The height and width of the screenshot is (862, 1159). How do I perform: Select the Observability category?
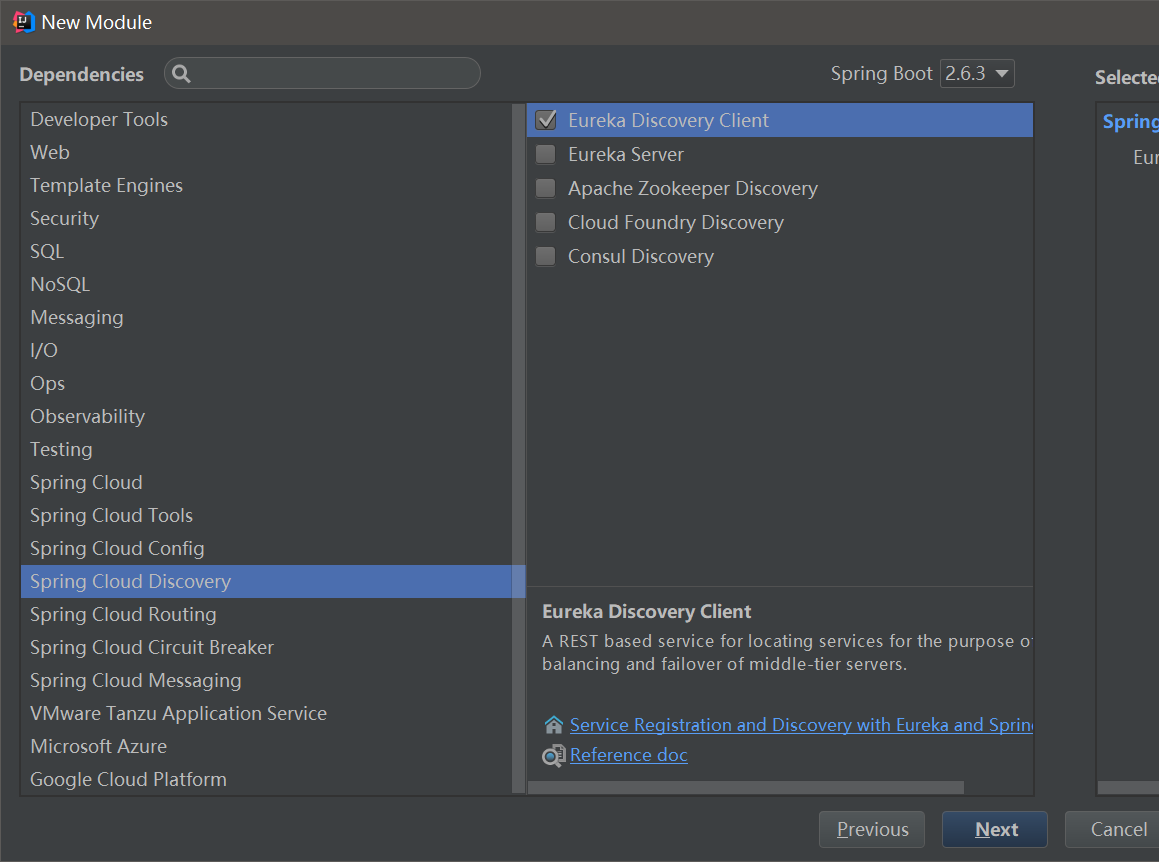[266, 417]
